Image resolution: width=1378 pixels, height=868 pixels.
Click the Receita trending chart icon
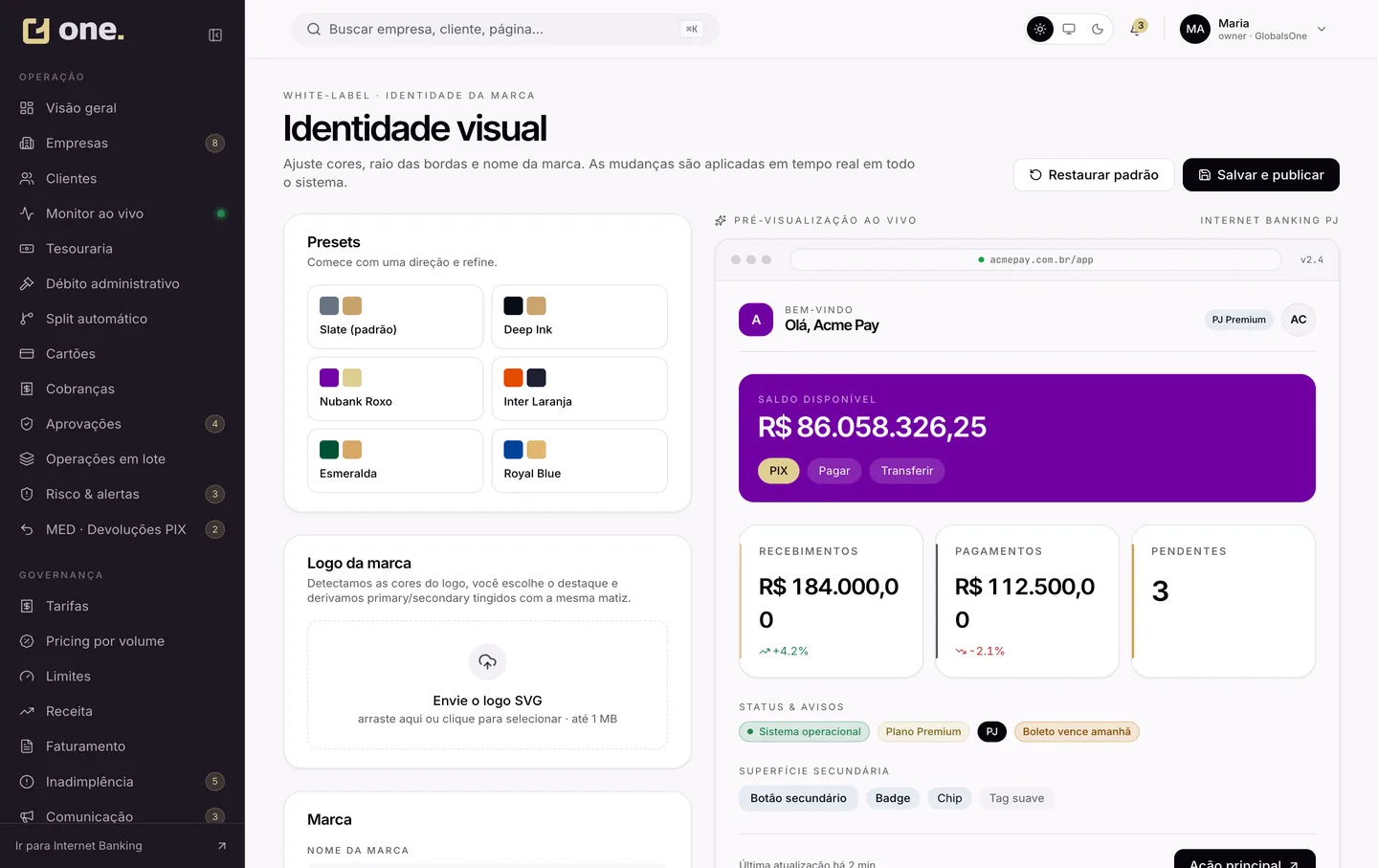click(27, 711)
